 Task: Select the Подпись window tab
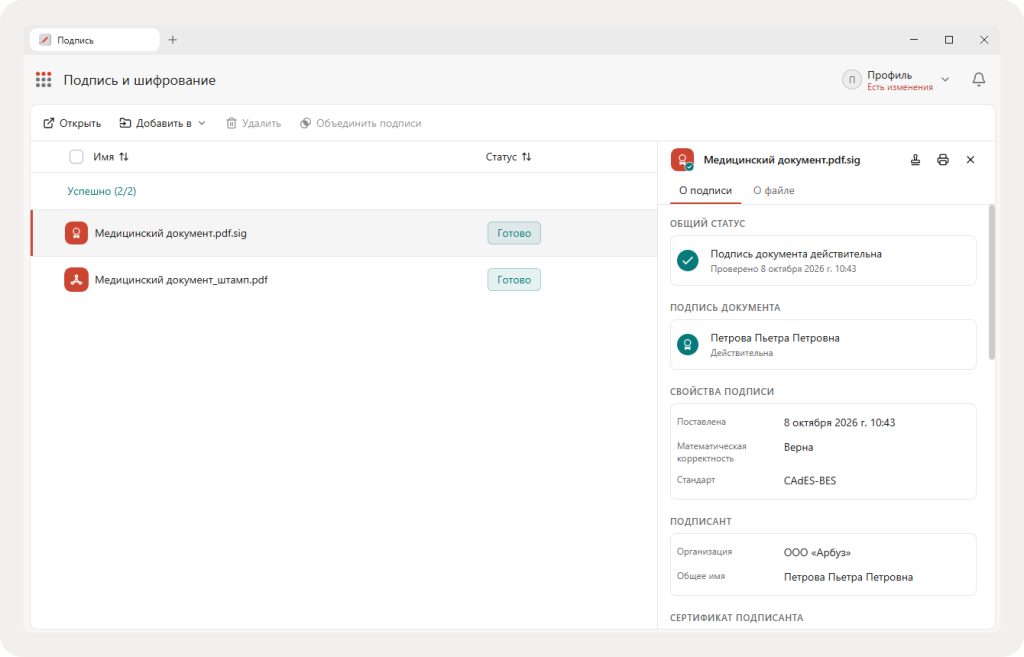(x=95, y=40)
